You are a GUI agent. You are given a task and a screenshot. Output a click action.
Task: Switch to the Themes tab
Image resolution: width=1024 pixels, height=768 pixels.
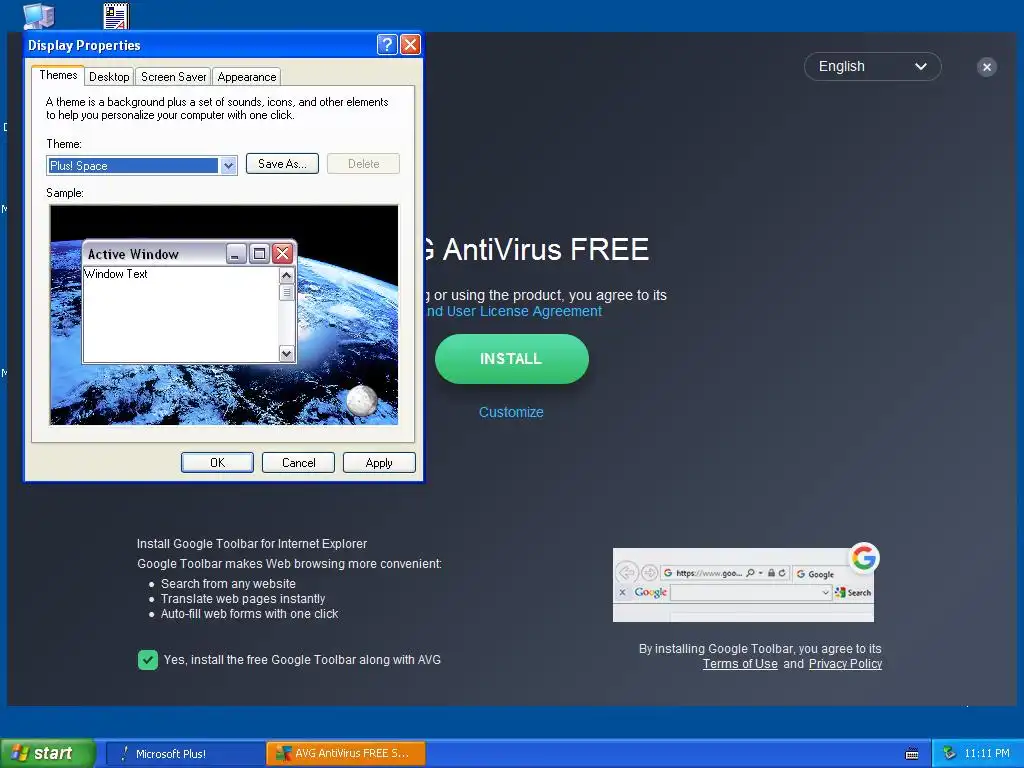[x=58, y=75]
